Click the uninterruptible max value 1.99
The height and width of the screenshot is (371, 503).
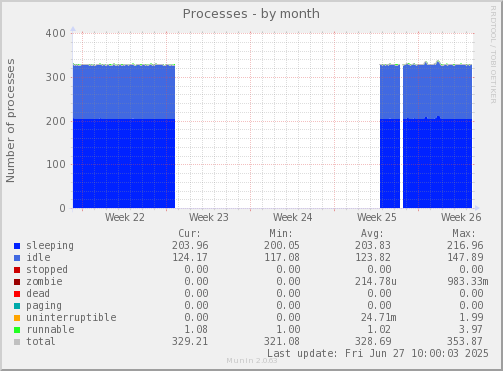(x=471, y=317)
